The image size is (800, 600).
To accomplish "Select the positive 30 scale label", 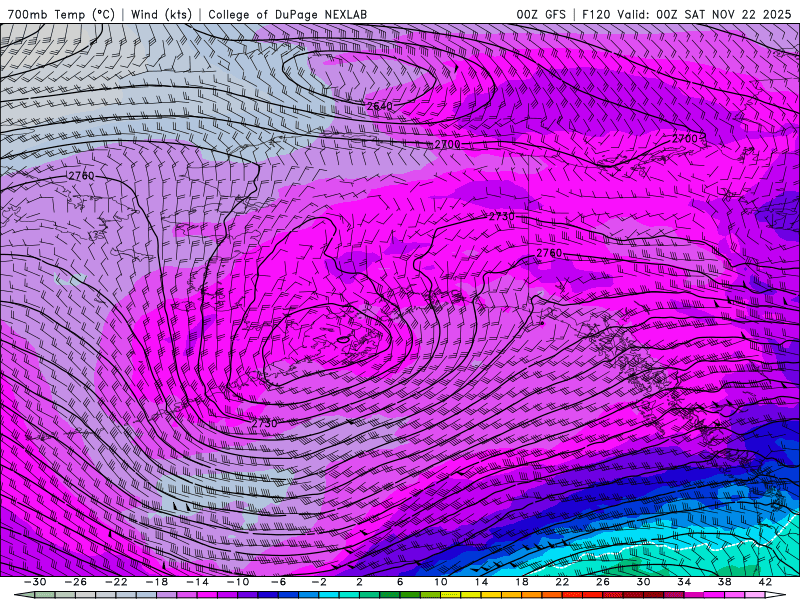I will (643, 582).
